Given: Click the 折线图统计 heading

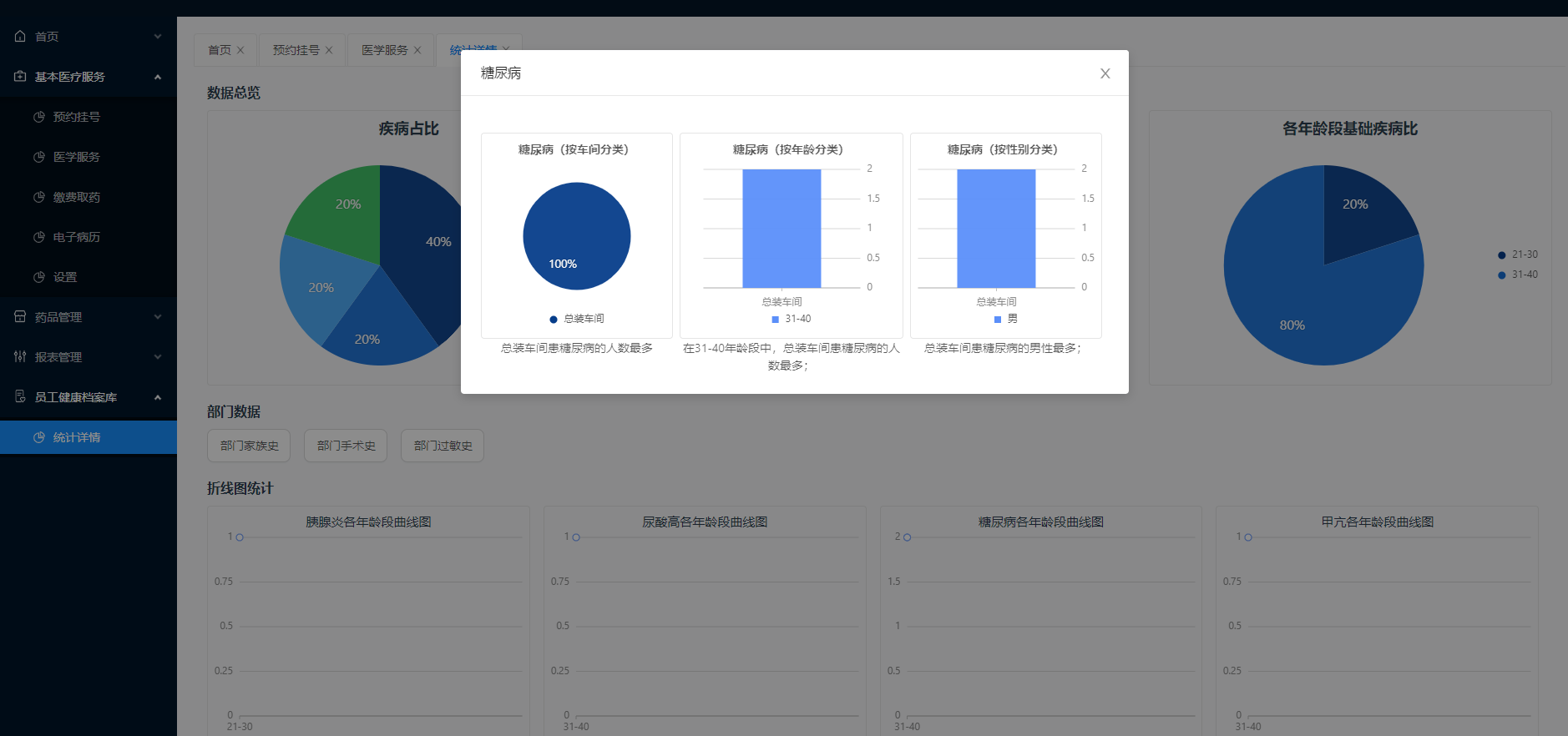Looking at the screenshot, I should 240,488.
